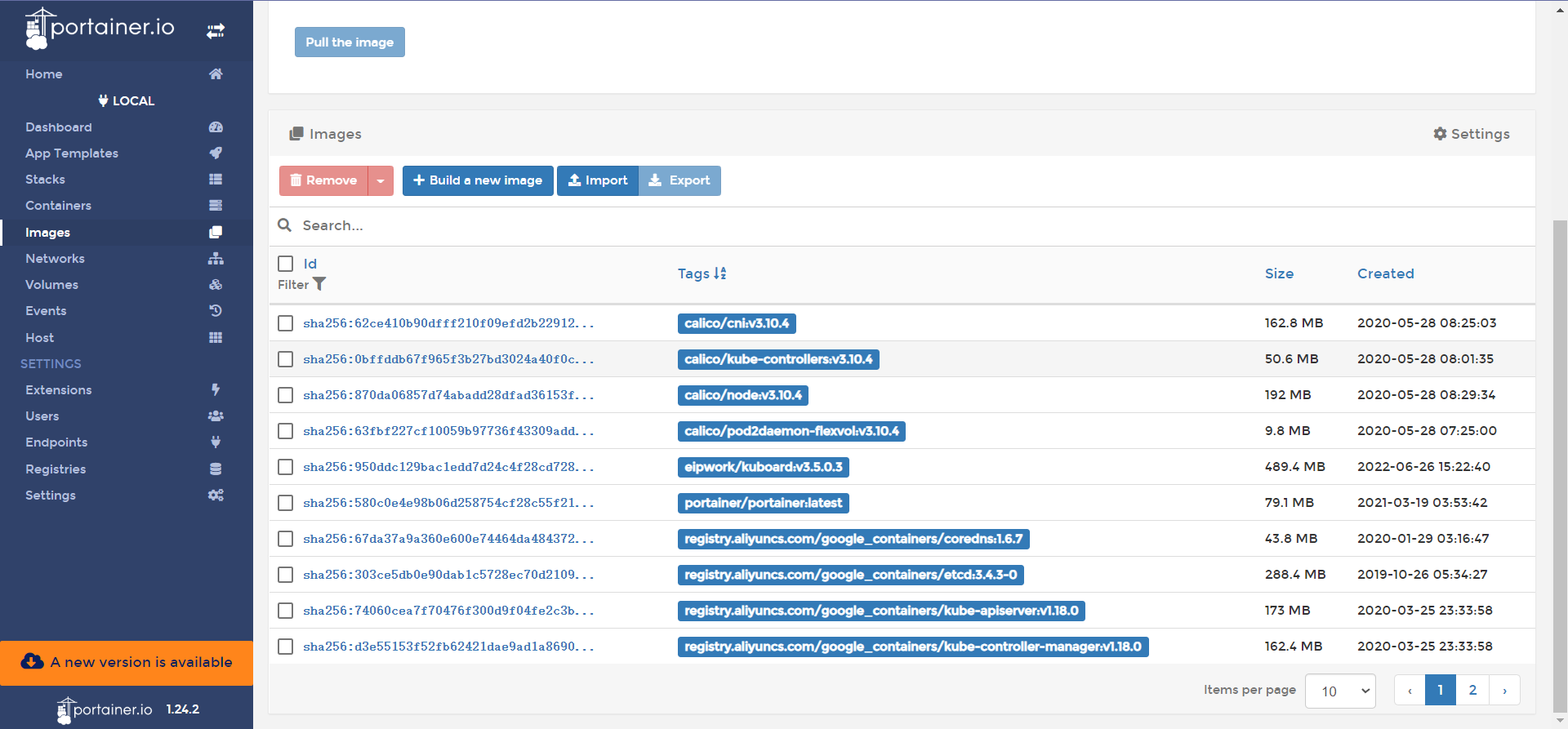Expand the Remove button dropdown caret
1568x729 pixels.
pyautogui.click(x=381, y=180)
